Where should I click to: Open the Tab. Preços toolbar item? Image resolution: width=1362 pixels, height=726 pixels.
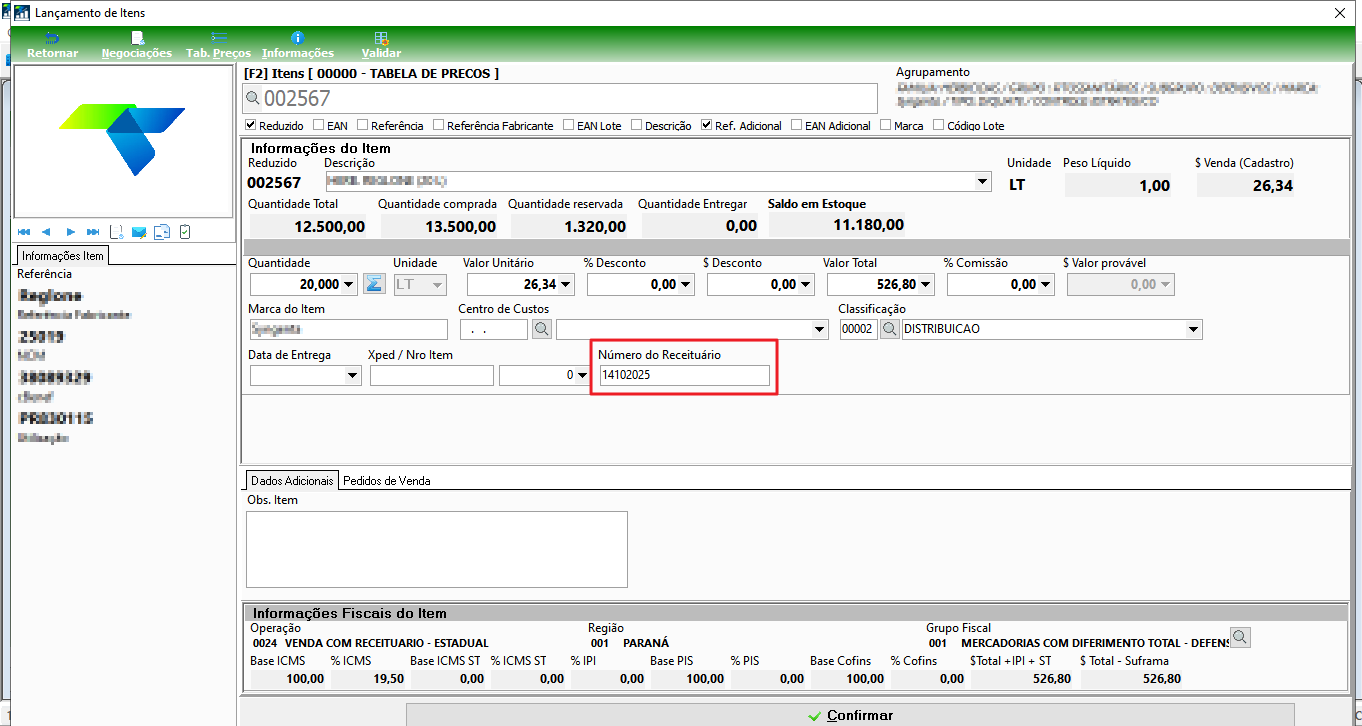tap(218, 37)
